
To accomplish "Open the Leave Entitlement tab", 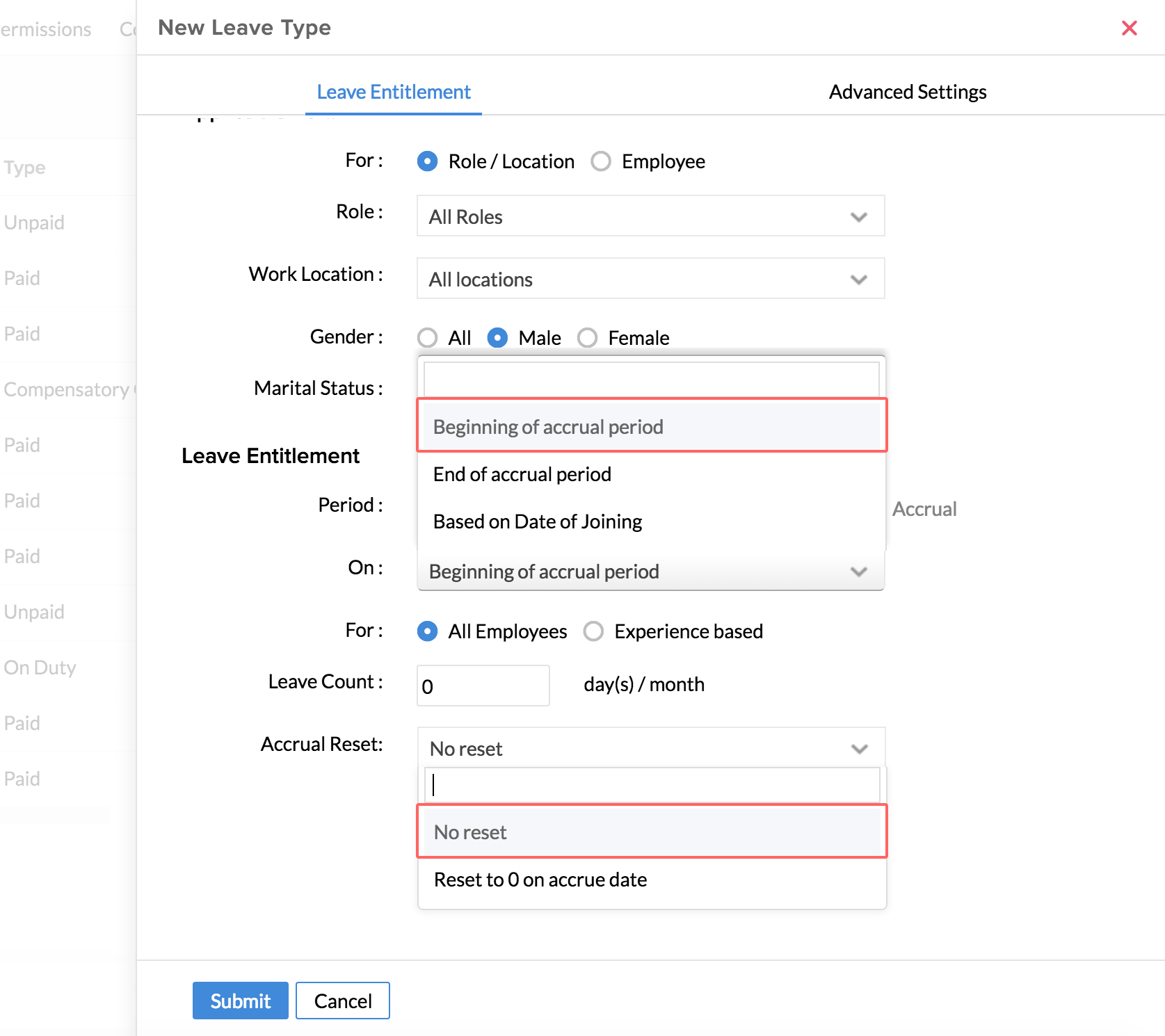I will [394, 92].
